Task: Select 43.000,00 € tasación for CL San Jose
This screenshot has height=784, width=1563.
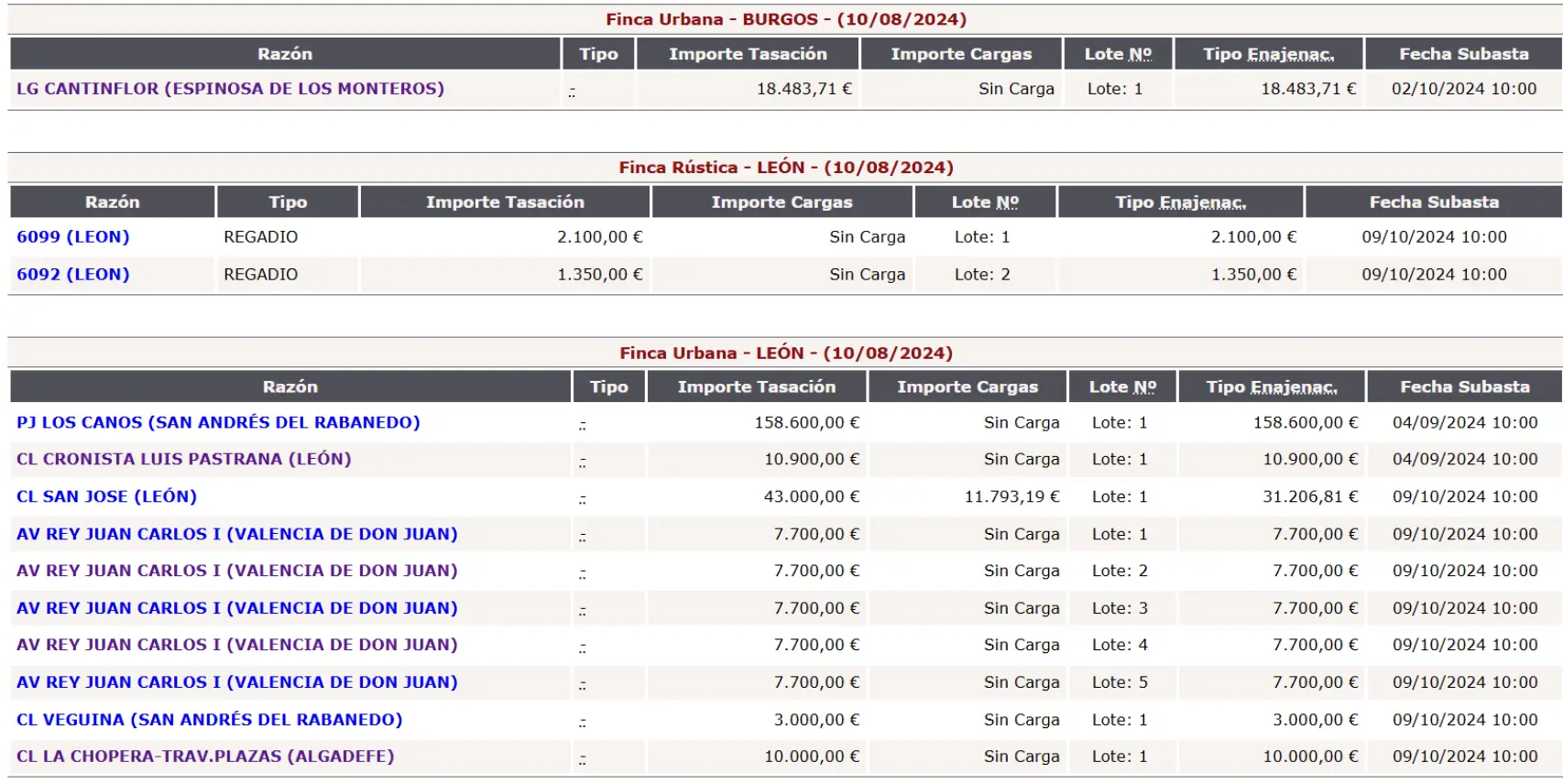Action: pos(813,496)
